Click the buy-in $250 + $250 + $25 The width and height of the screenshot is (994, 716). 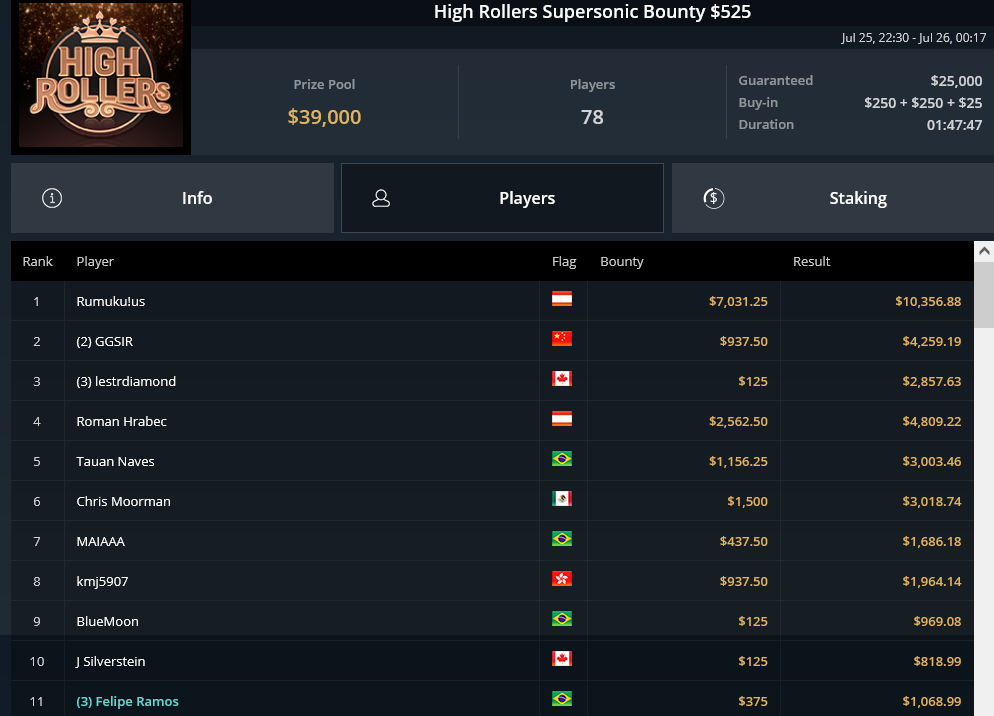923,103
